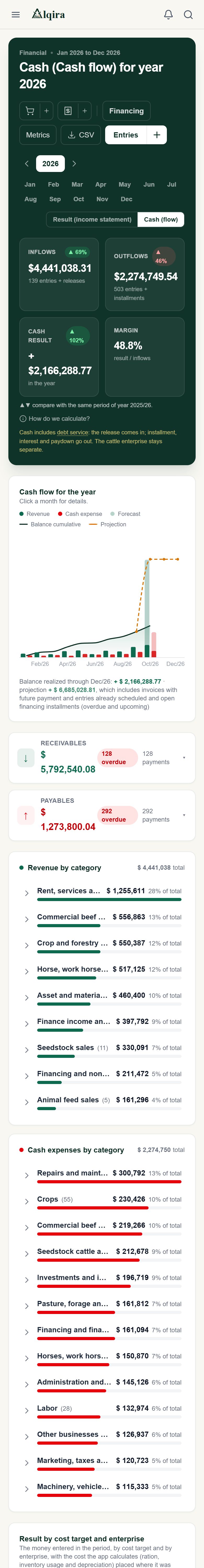Open the shopping cart purchases icon
204x1568 pixels.
tap(30, 111)
